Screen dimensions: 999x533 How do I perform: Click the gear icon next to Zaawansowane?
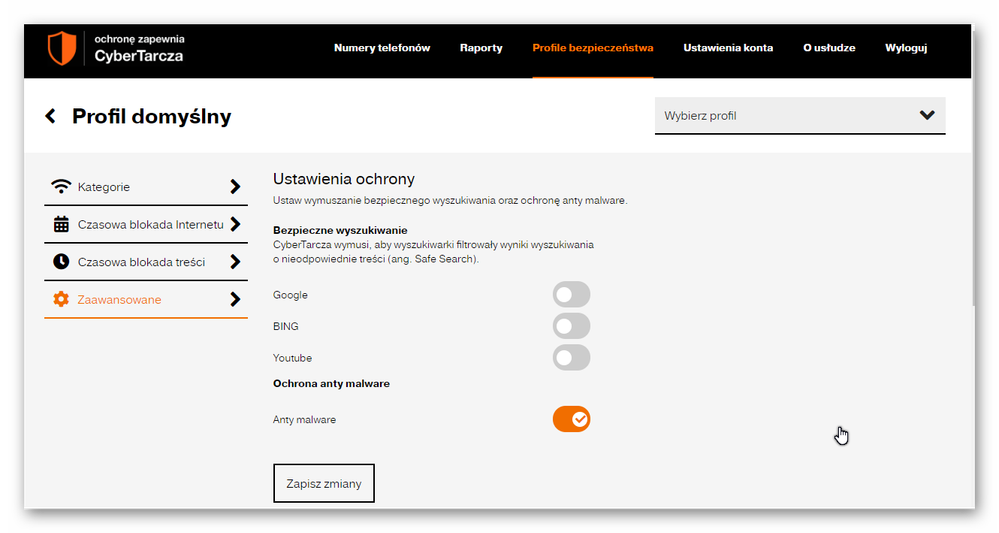pos(62,299)
